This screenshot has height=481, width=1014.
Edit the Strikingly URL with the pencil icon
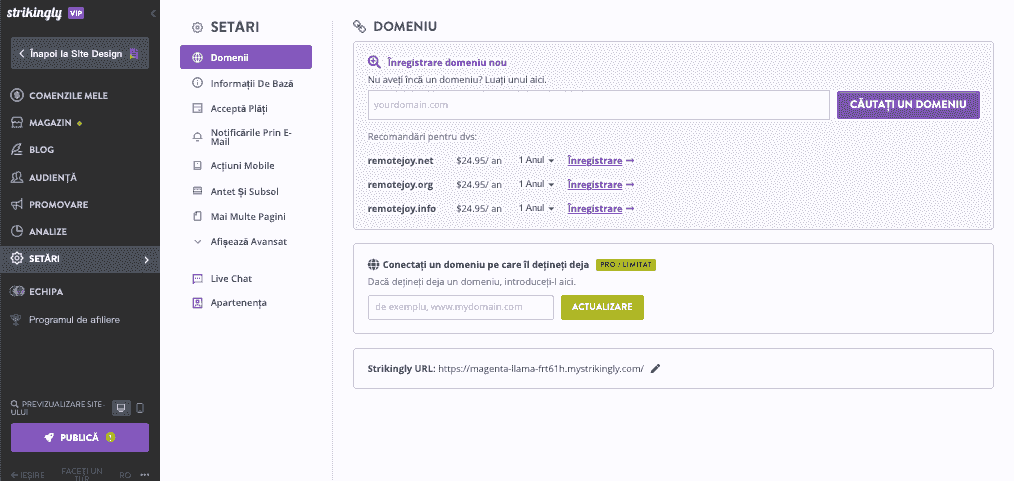[x=655, y=369]
